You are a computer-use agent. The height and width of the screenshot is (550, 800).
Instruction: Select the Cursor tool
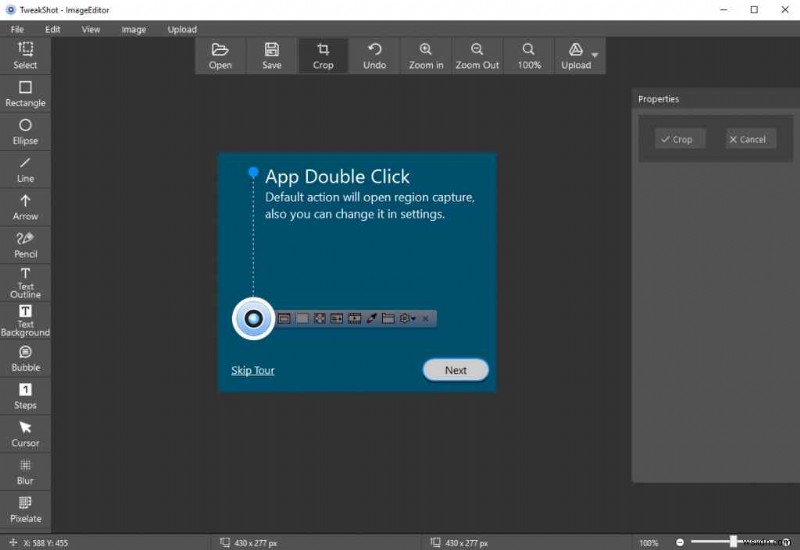[25, 434]
